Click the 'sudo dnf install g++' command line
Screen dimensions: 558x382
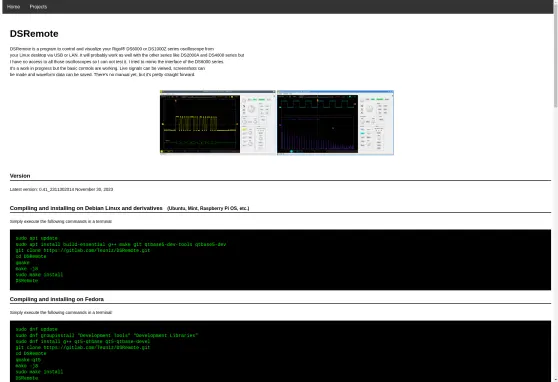(x=83, y=341)
